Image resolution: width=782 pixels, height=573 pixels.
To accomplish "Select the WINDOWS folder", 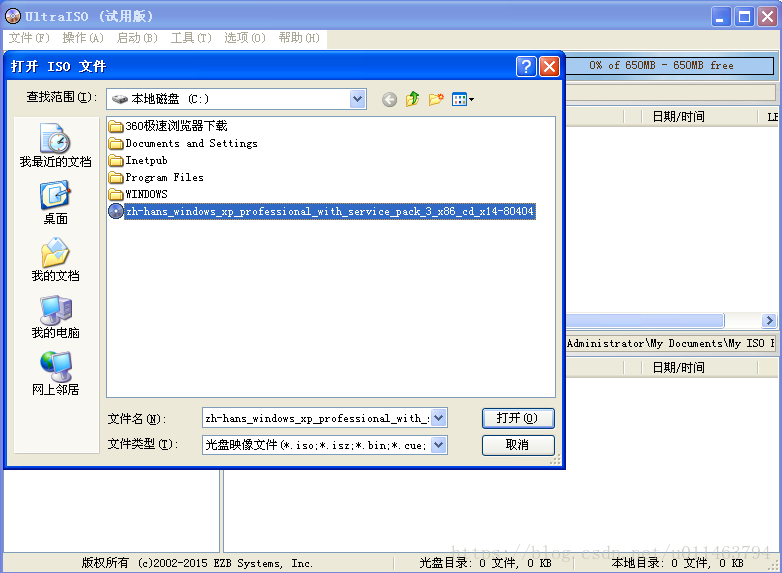I will 138,194.
